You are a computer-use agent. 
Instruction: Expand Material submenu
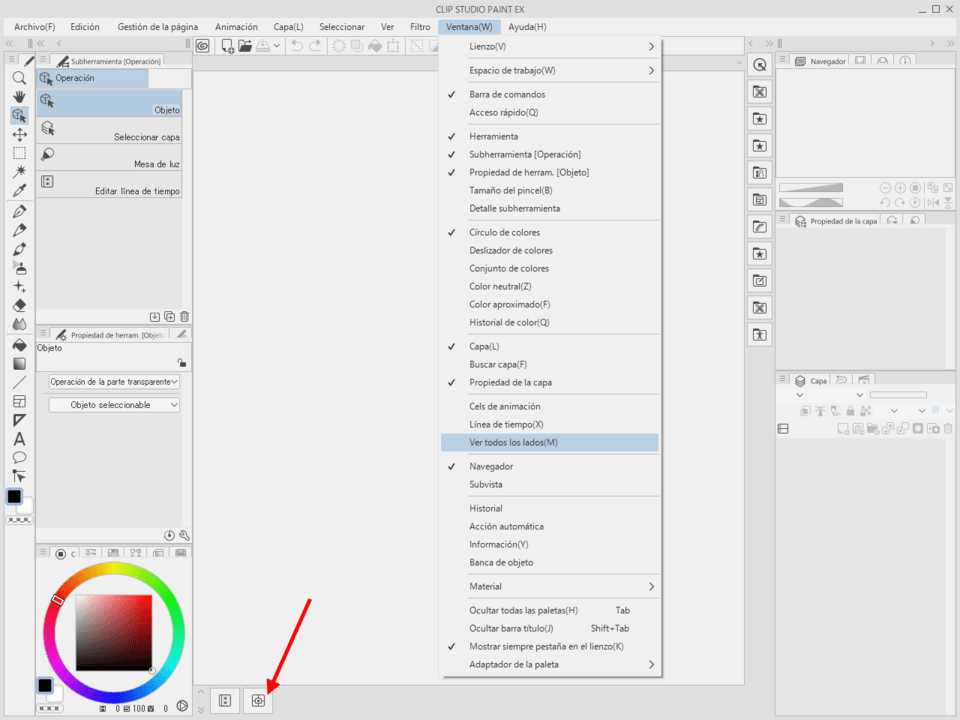549,587
